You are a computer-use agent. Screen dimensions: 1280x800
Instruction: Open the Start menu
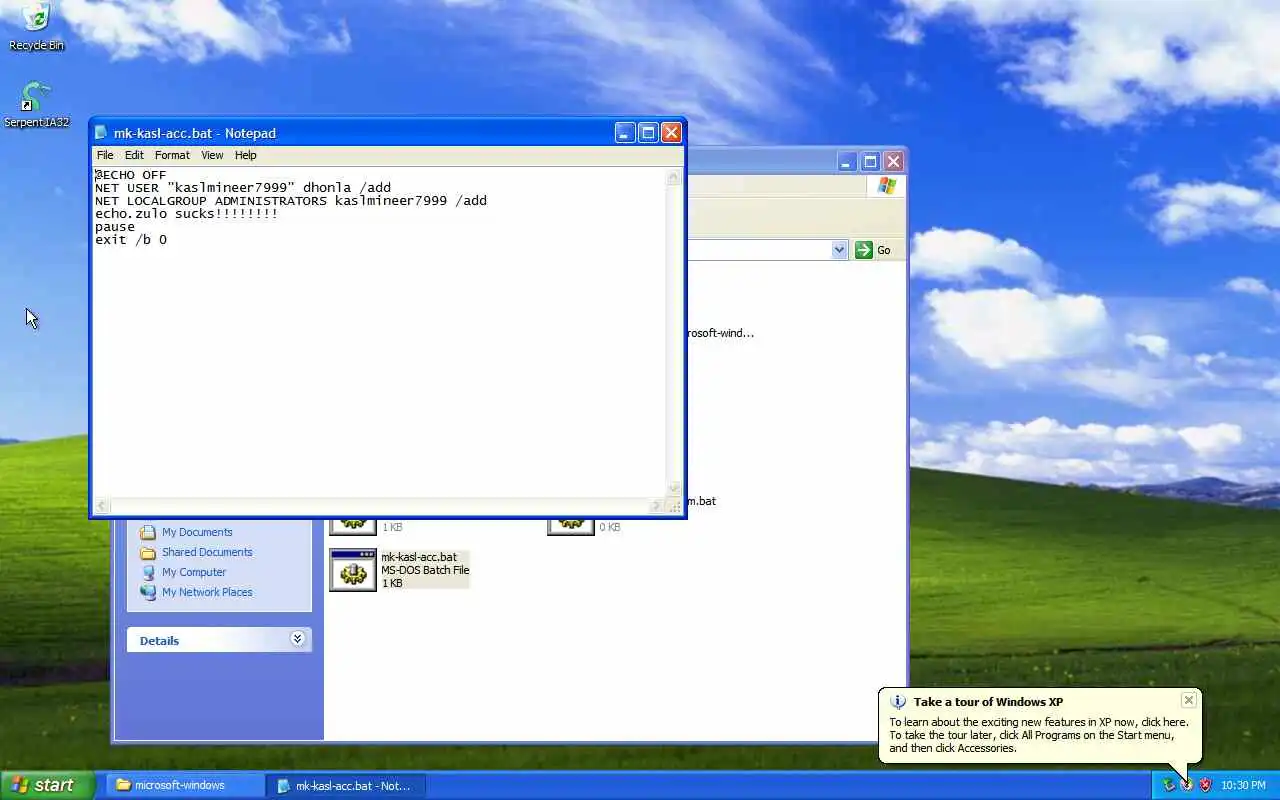click(47, 785)
